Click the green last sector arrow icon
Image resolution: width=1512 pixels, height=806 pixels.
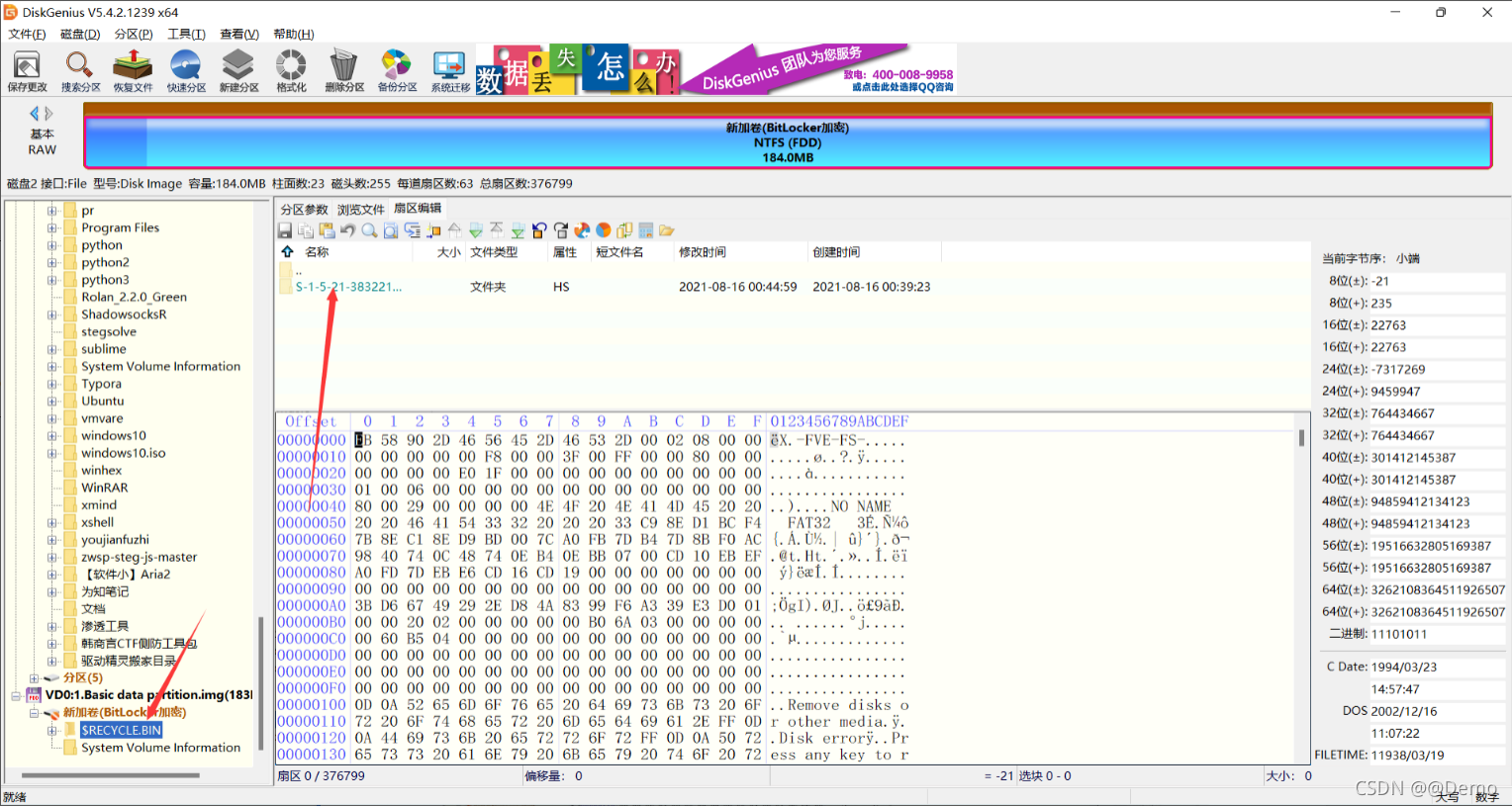tap(518, 230)
